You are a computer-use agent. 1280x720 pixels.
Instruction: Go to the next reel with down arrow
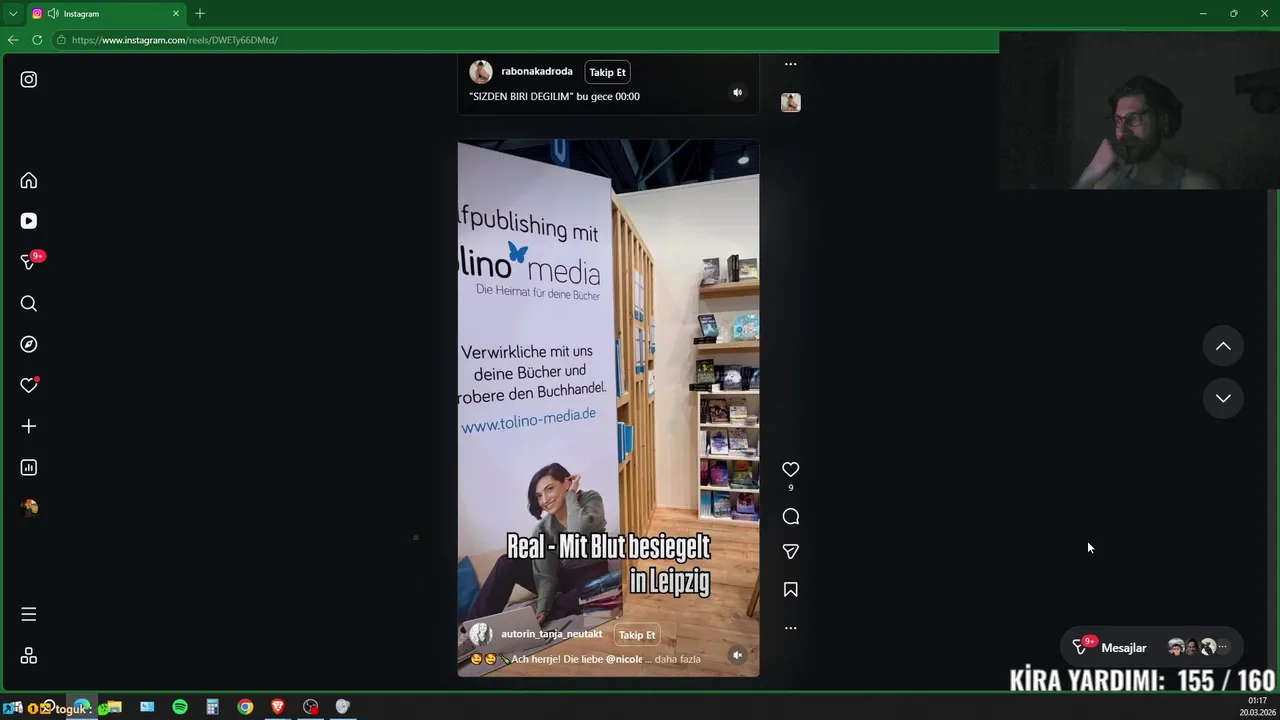pos(1223,398)
